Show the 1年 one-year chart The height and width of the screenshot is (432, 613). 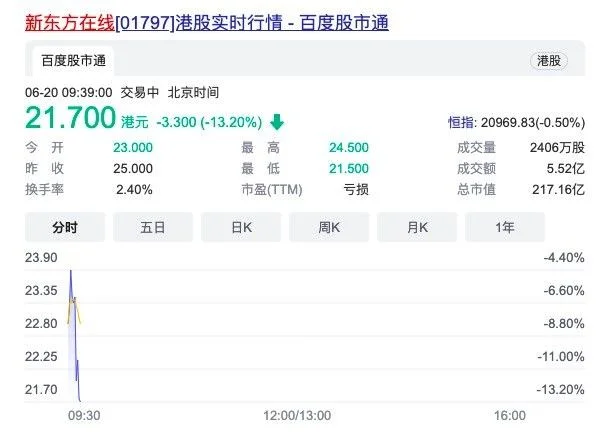505,228
